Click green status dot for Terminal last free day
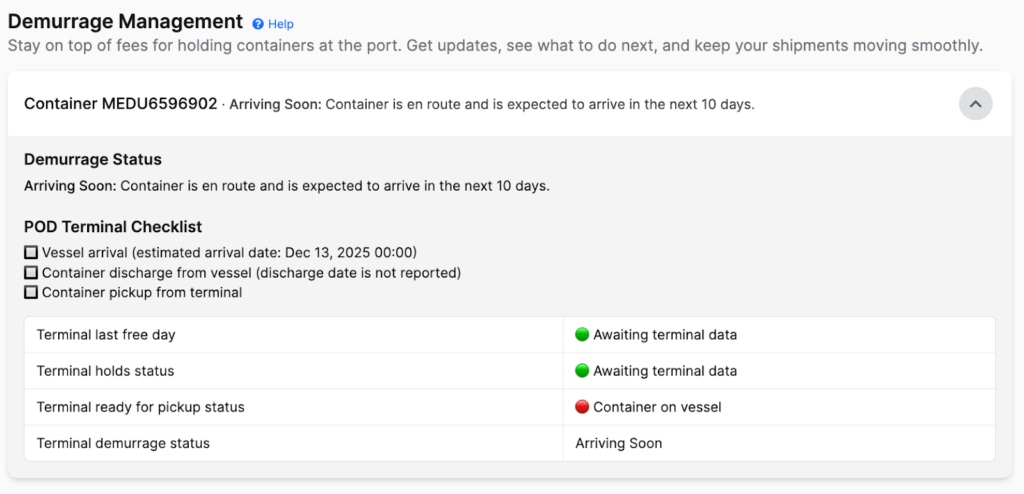Viewport: 1024px width, 494px height. (582, 335)
